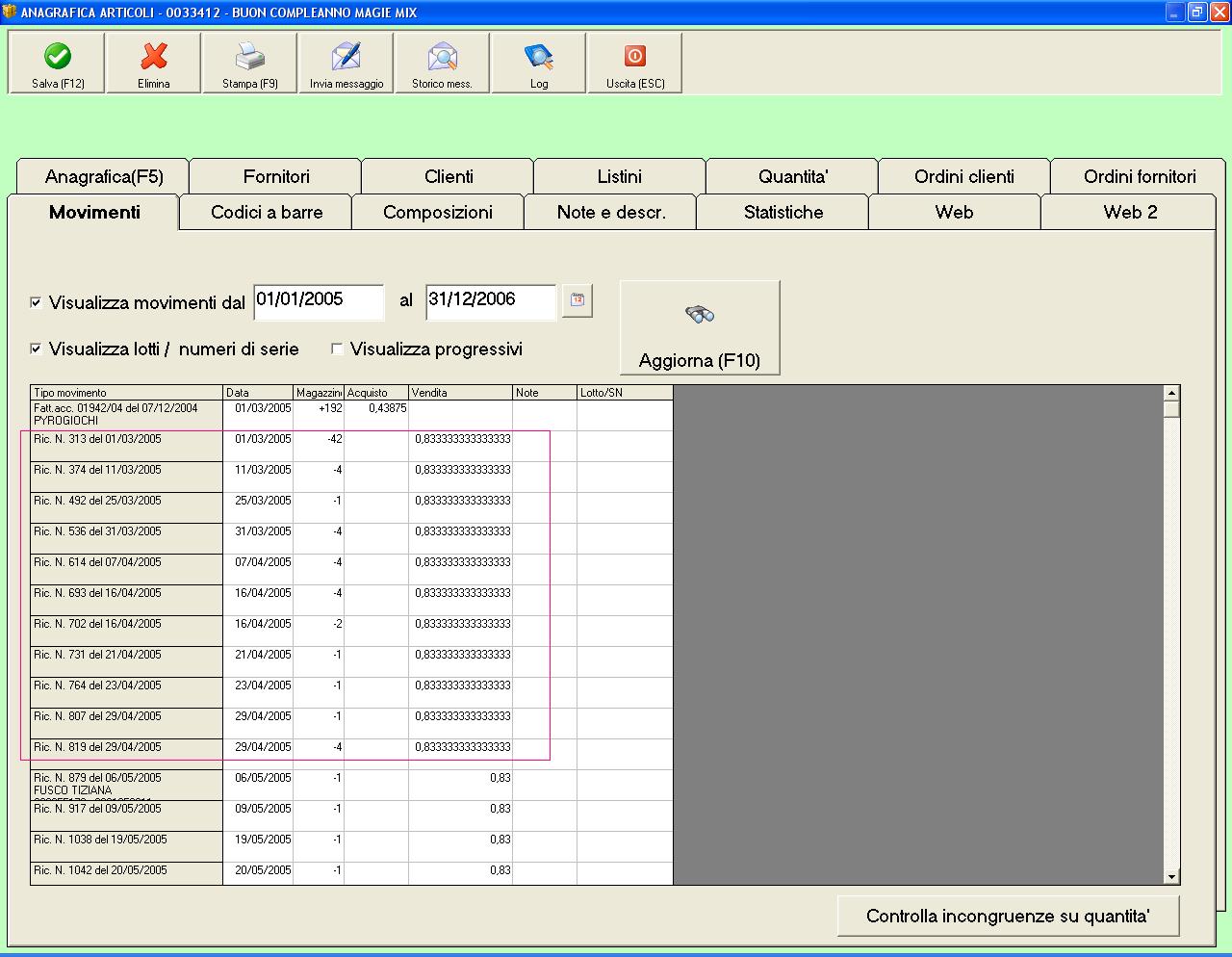Click the Elimina red X icon
Image resolution: width=1232 pixels, height=957 pixels.
154,58
